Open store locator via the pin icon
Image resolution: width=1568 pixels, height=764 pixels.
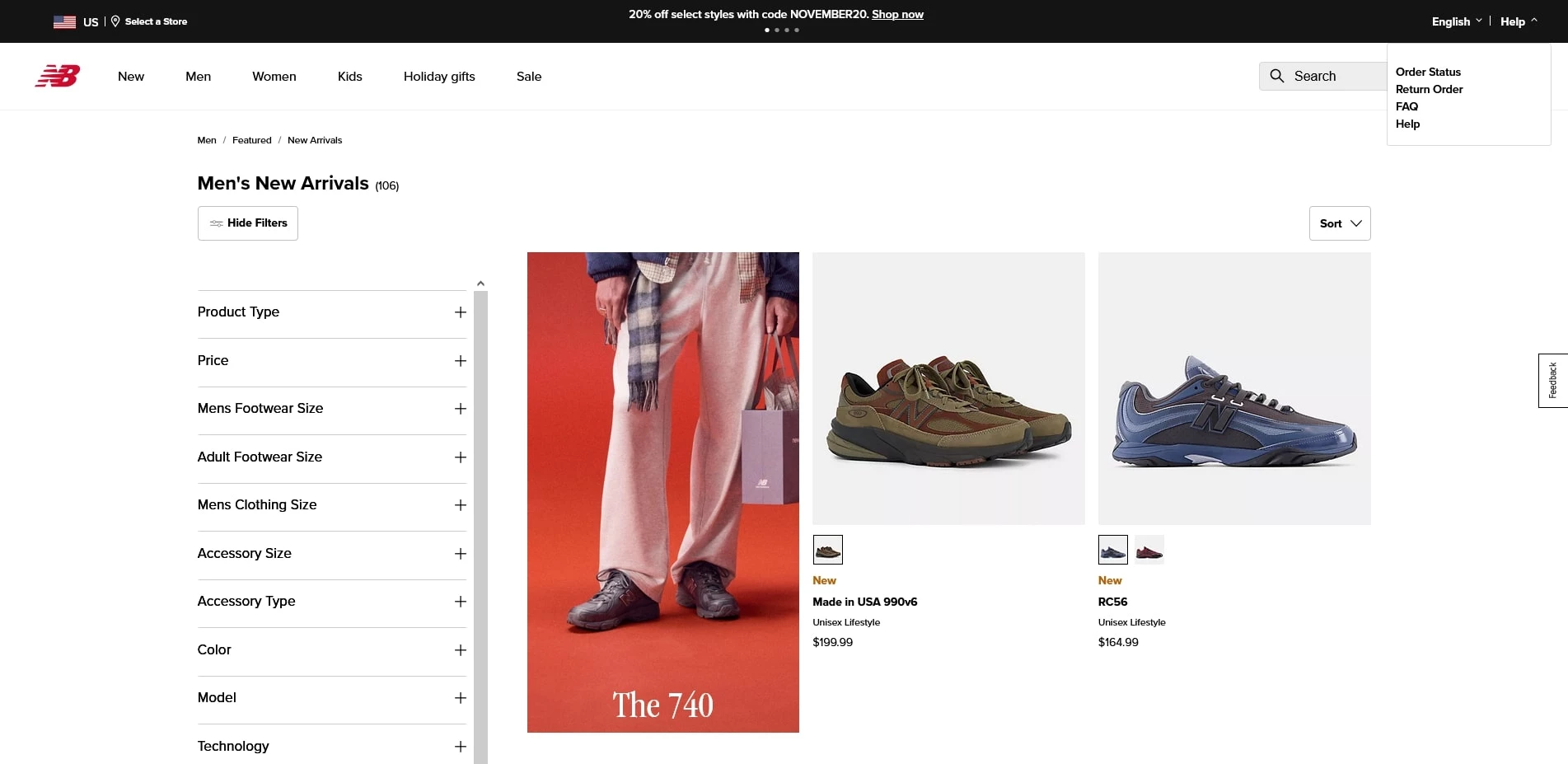pyautogui.click(x=115, y=21)
